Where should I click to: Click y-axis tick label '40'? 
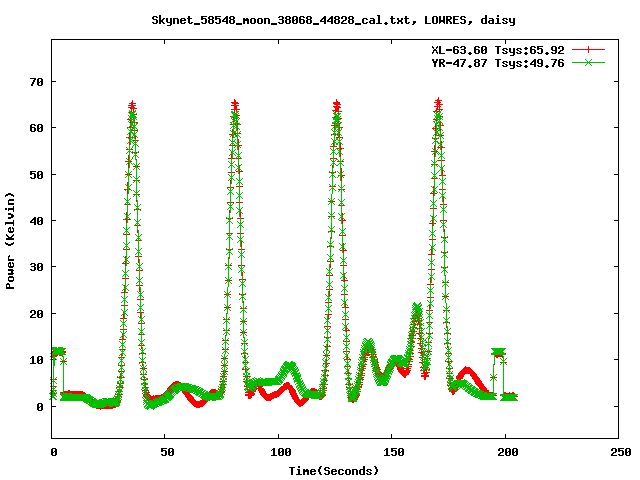(x=36, y=221)
